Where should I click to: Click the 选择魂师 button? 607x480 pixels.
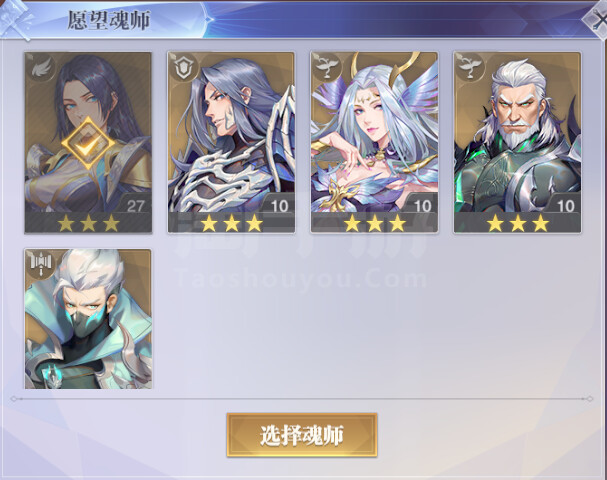[302, 435]
